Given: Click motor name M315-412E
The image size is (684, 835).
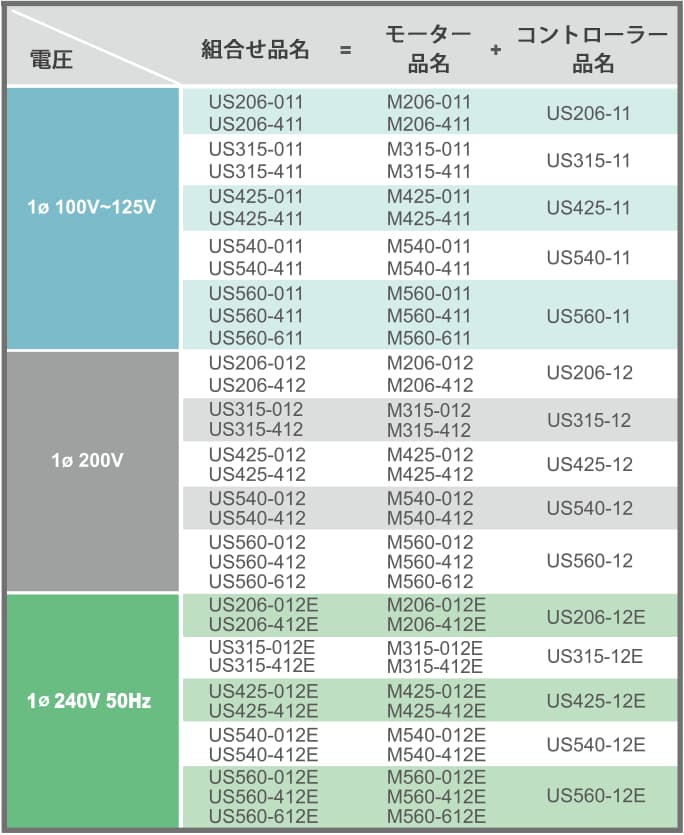Looking at the screenshot, I should [x=435, y=666].
